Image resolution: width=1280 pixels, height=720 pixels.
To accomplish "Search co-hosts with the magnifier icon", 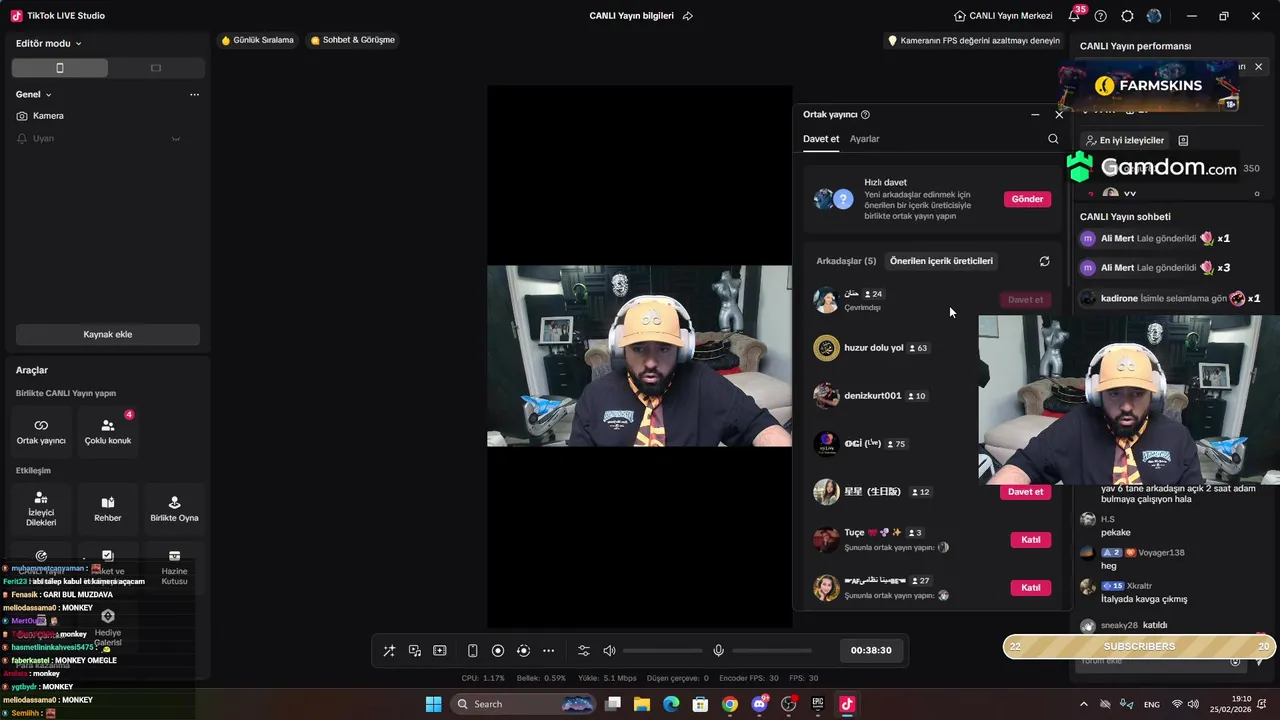I will tap(1053, 139).
